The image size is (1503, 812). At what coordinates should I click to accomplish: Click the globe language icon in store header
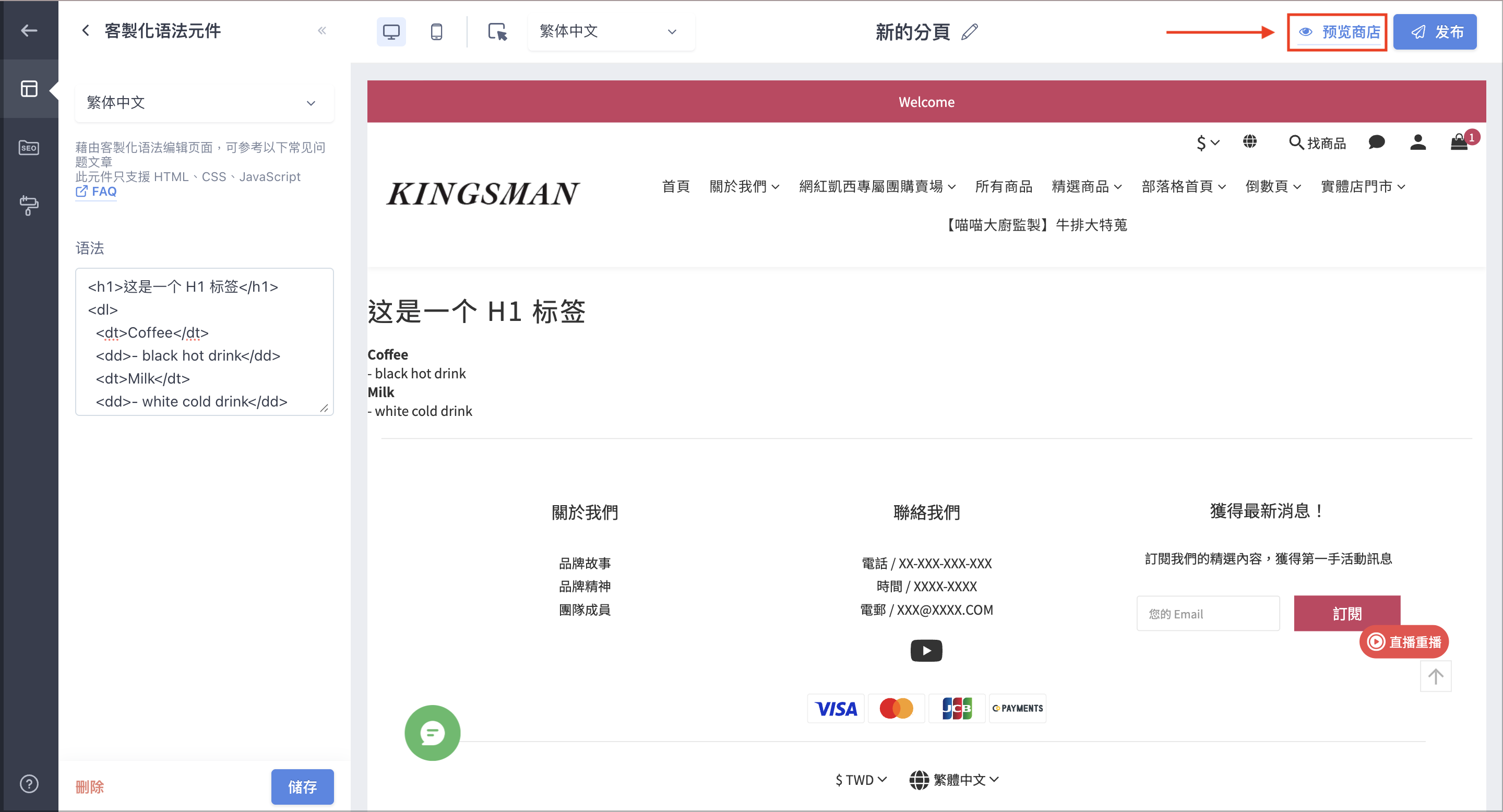(x=1250, y=142)
